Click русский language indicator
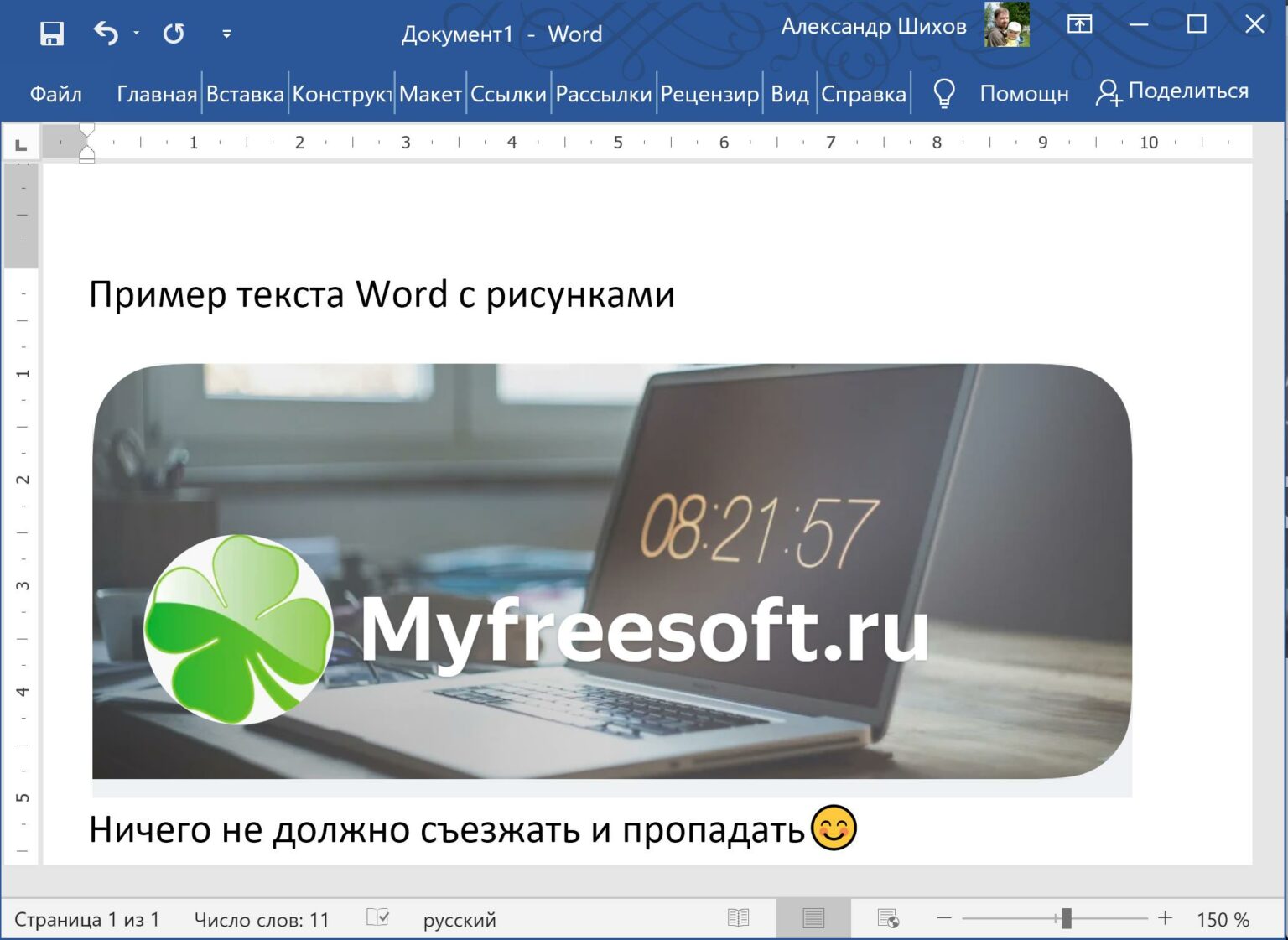 pyautogui.click(x=460, y=920)
